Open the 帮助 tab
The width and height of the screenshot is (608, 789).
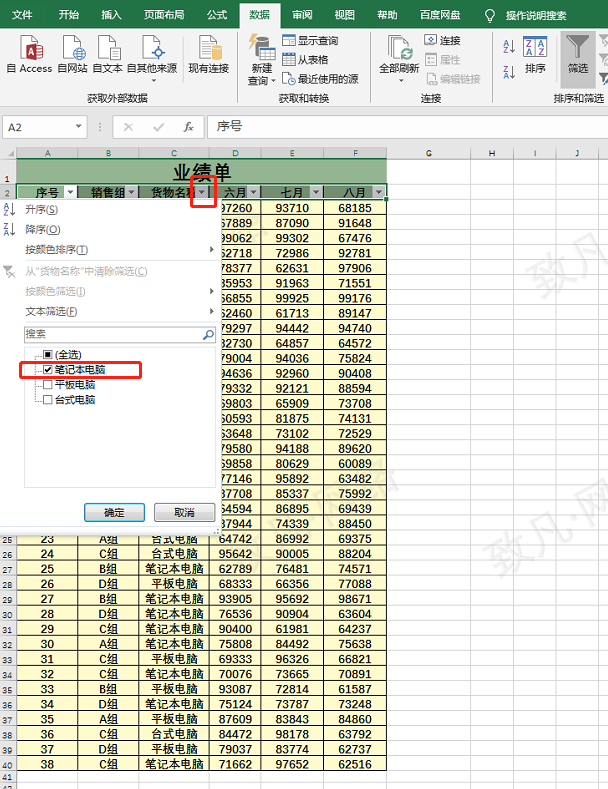point(388,15)
